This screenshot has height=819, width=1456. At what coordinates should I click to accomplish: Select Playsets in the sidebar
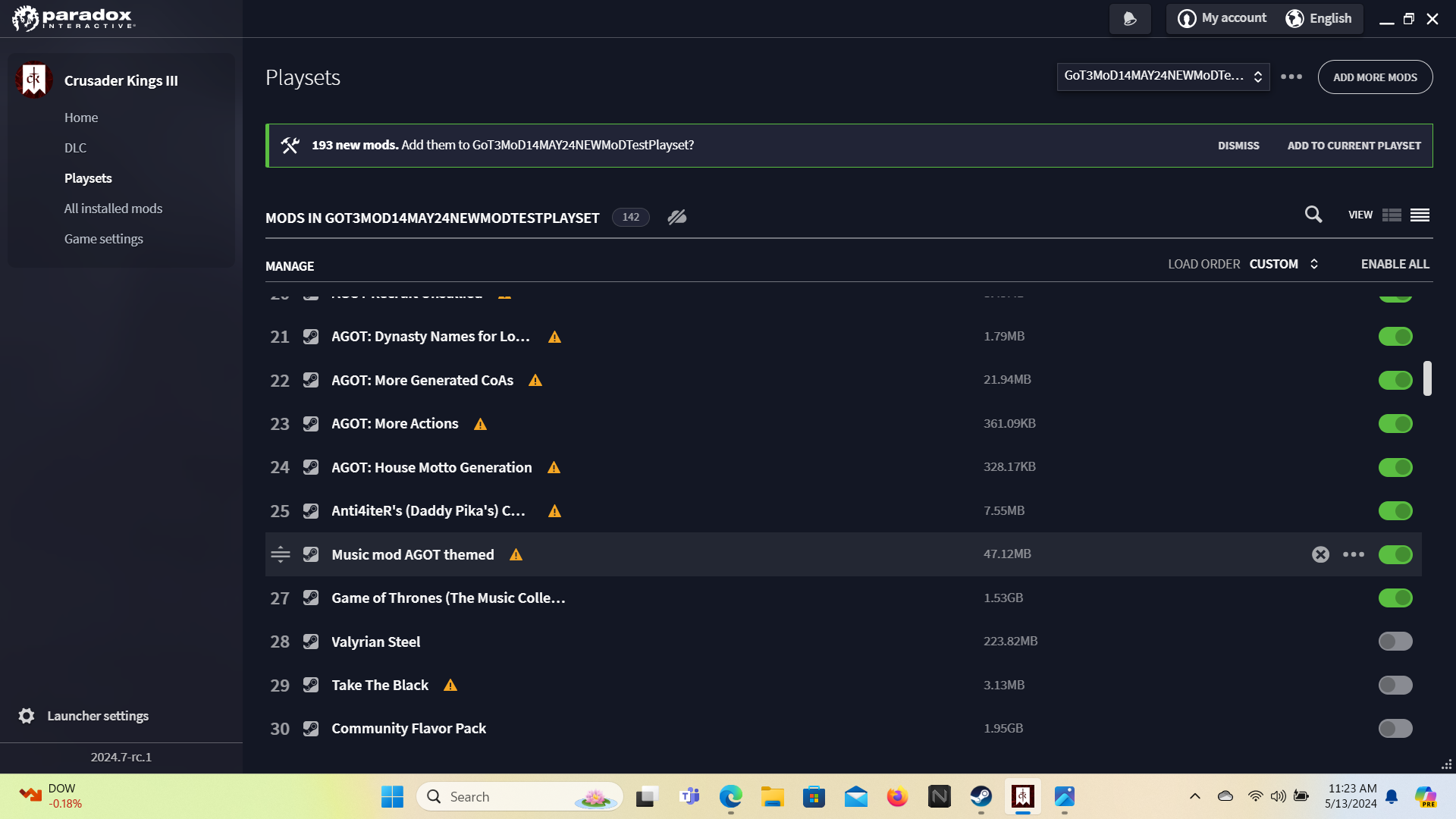[88, 178]
